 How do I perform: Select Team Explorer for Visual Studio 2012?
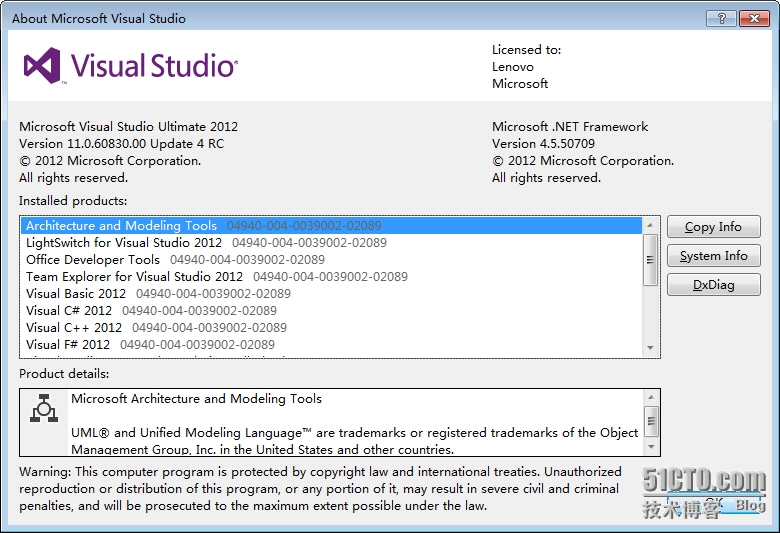tap(331, 277)
